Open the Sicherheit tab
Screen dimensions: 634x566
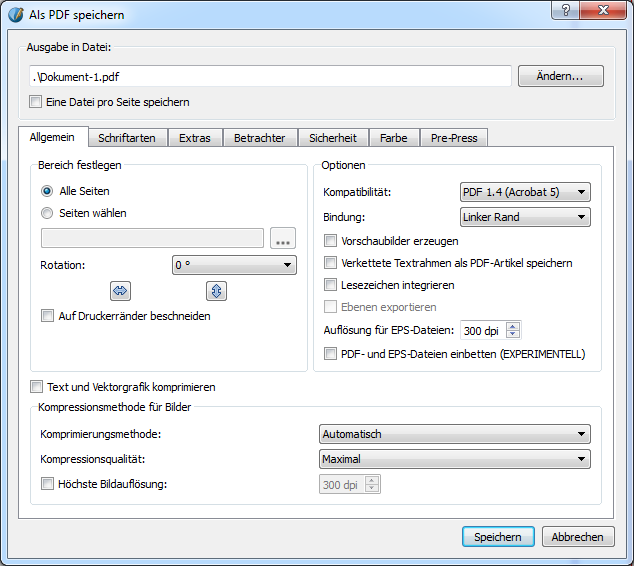pyautogui.click(x=331, y=138)
